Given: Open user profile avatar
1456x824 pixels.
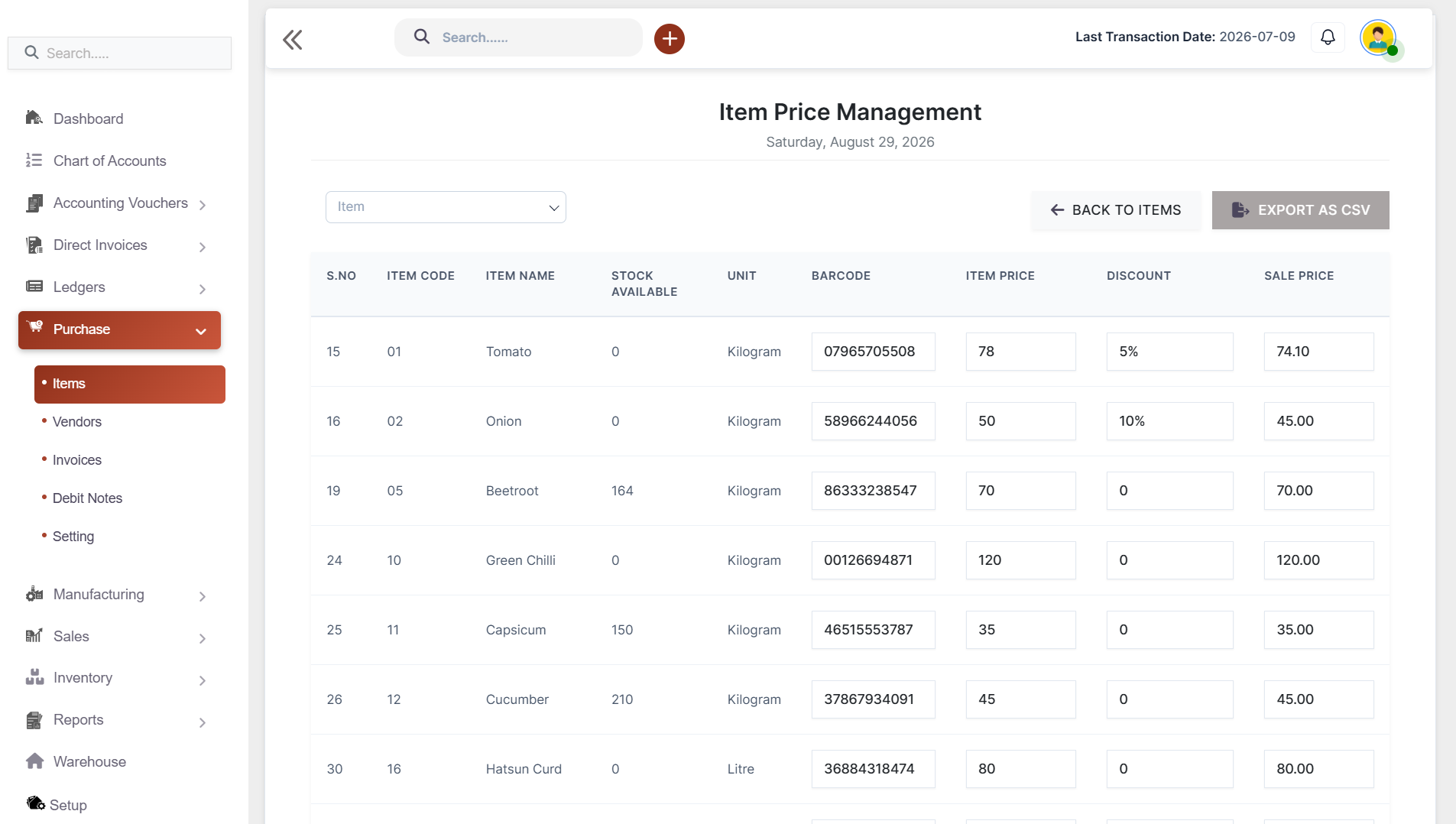Looking at the screenshot, I should coord(1378,38).
